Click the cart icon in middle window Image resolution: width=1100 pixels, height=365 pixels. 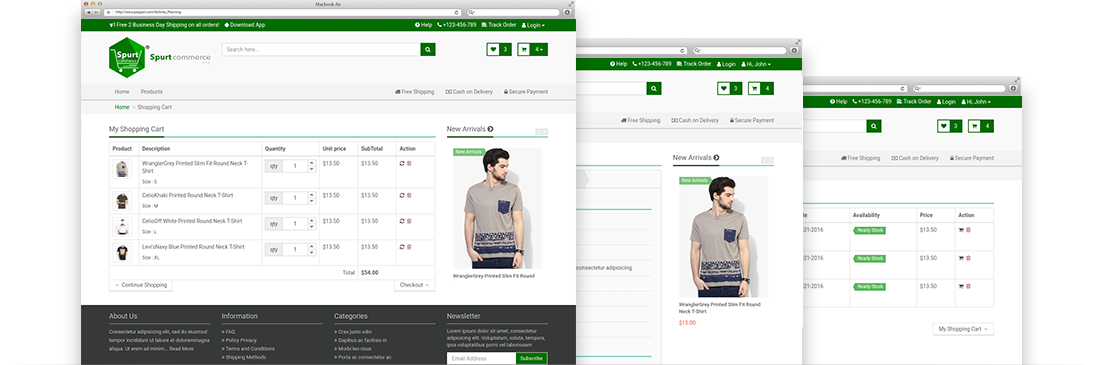tap(754, 88)
